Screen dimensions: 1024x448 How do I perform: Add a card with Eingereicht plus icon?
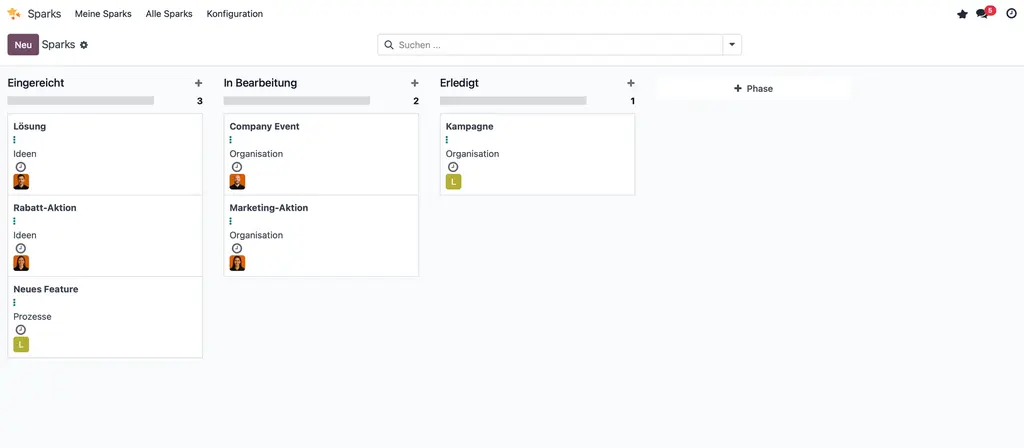click(x=198, y=83)
